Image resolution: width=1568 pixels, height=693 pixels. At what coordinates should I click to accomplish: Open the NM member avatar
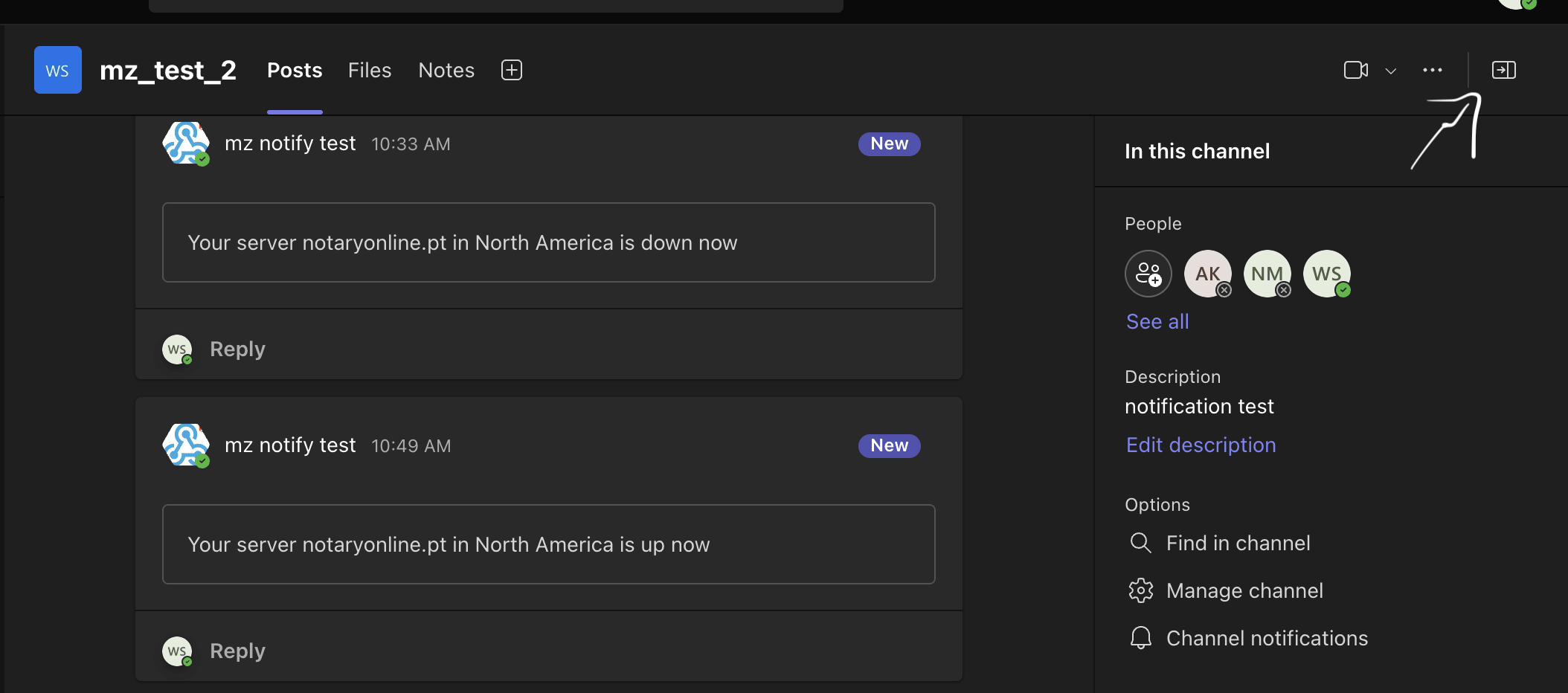coord(1267,274)
